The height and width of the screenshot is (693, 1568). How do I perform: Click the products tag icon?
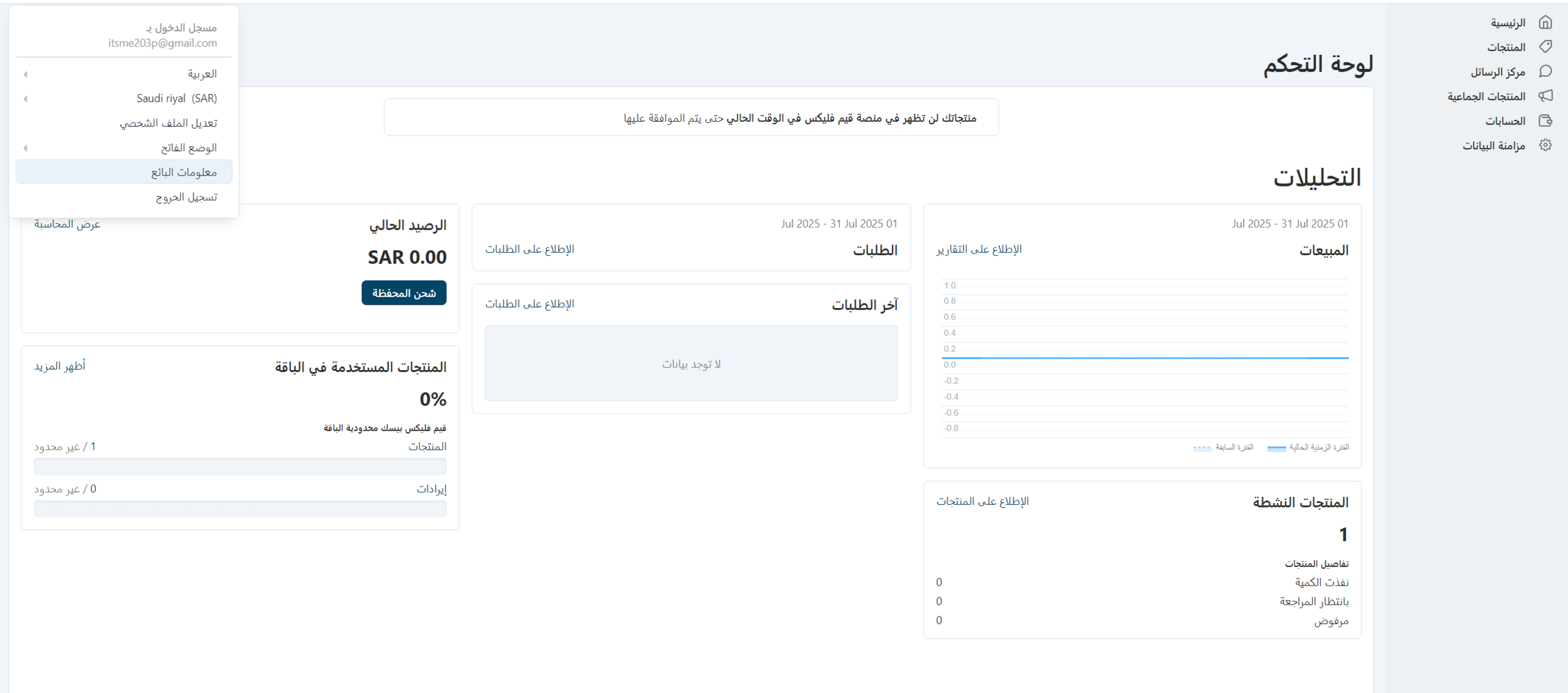(x=1545, y=47)
